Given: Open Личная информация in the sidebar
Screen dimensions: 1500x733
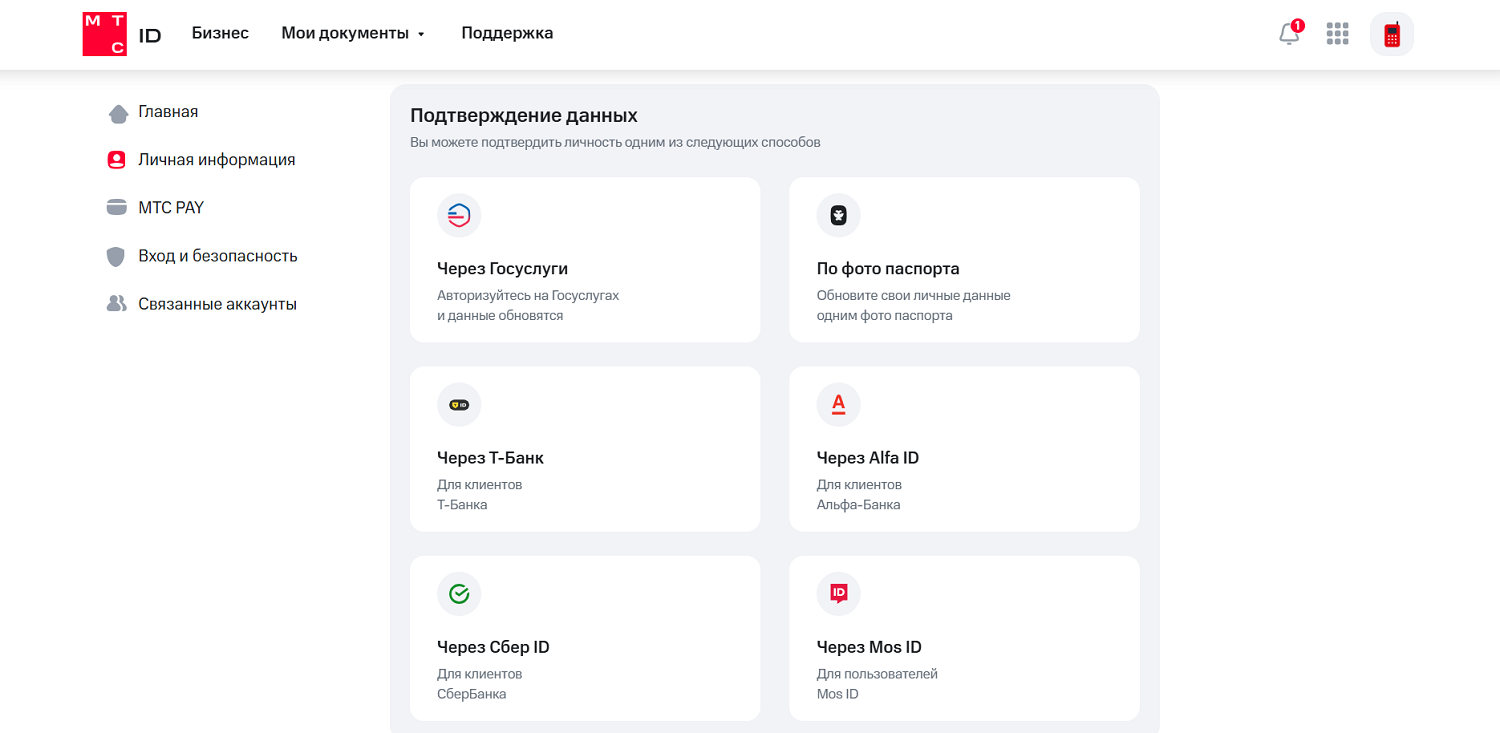Looking at the screenshot, I should [x=217, y=160].
